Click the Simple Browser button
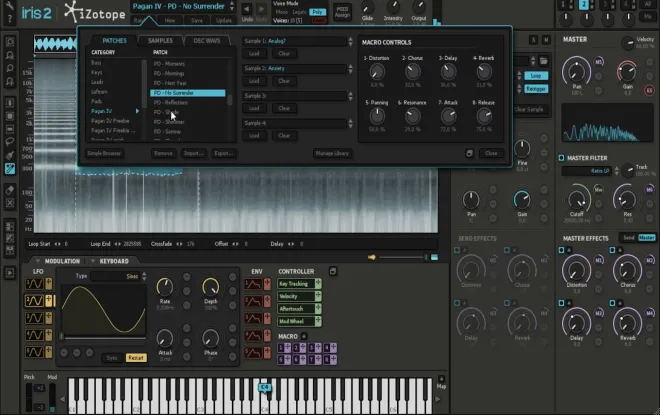 [x=104, y=153]
